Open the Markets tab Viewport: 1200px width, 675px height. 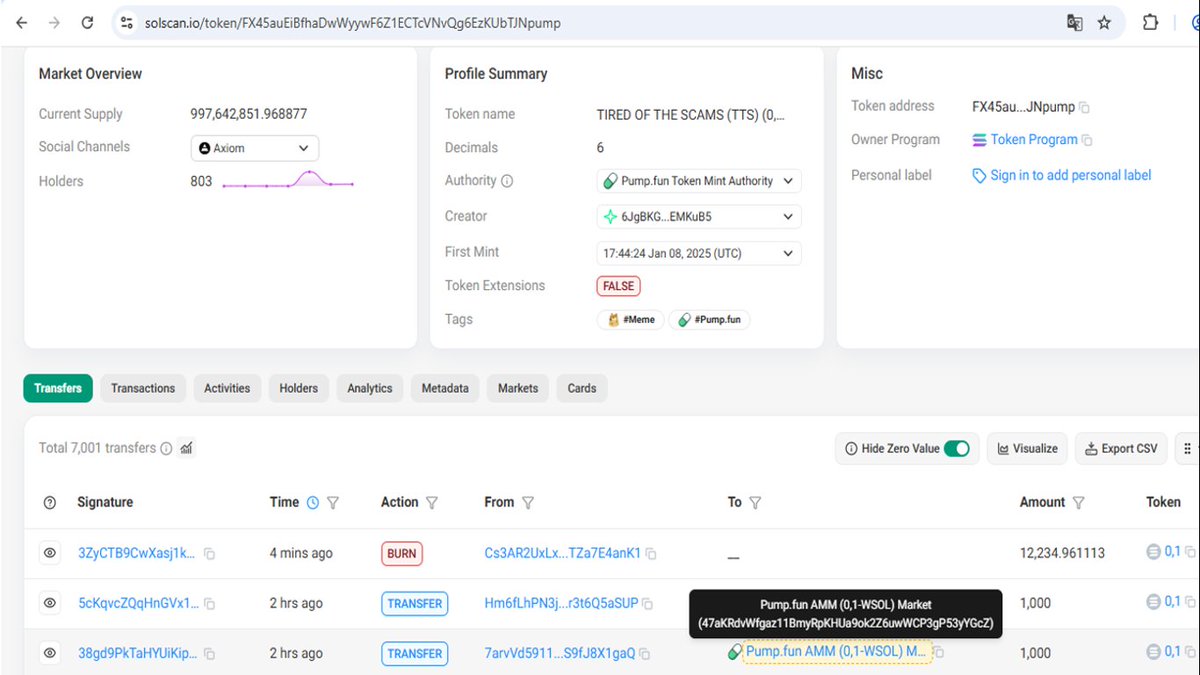click(518, 388)
